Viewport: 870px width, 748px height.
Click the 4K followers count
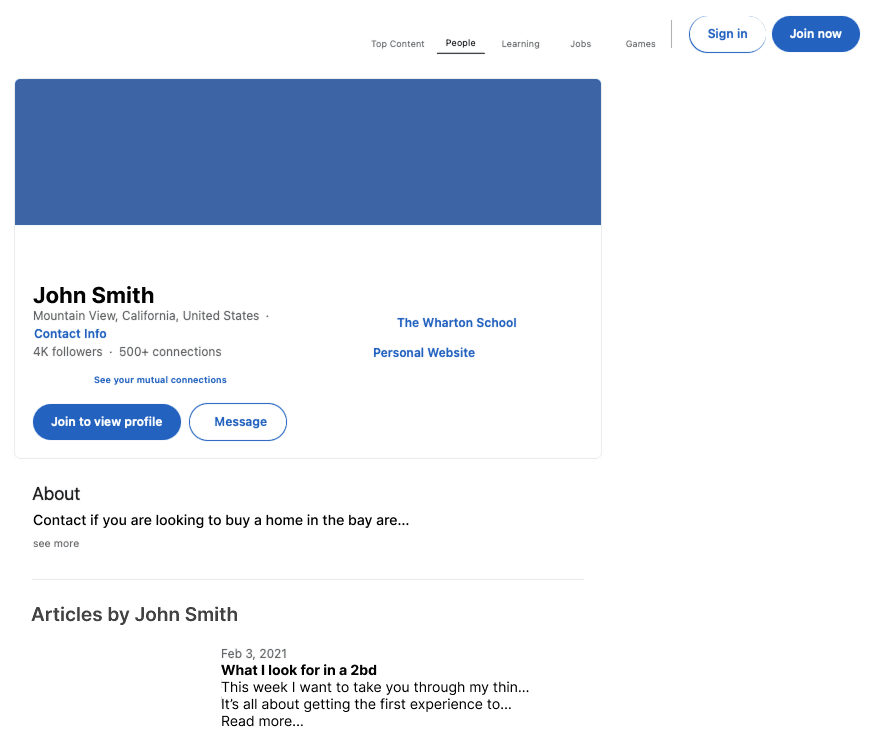point(67,352)
